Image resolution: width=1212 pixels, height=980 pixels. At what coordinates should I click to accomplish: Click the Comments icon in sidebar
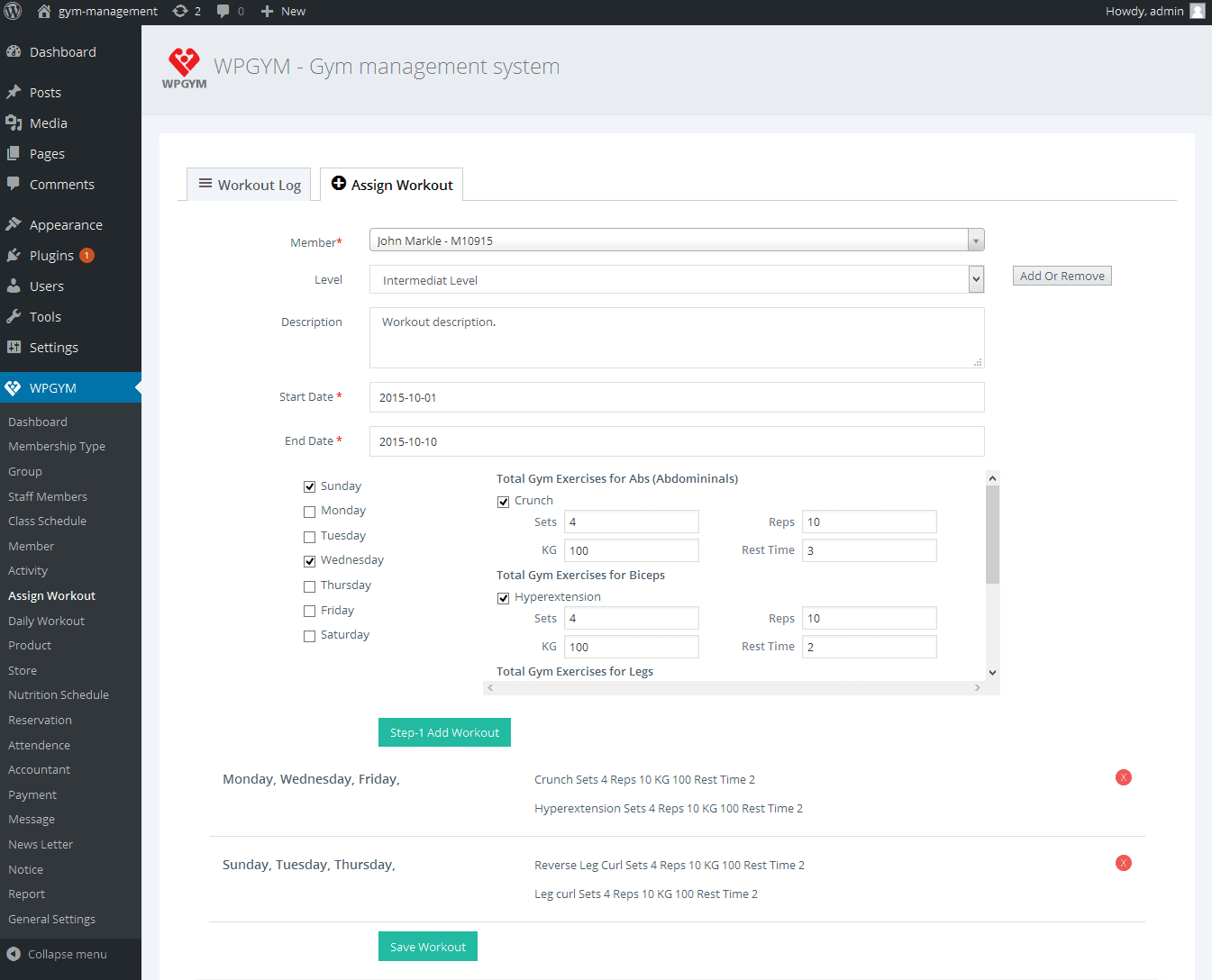pyautogui.click(x=14, y=184)
